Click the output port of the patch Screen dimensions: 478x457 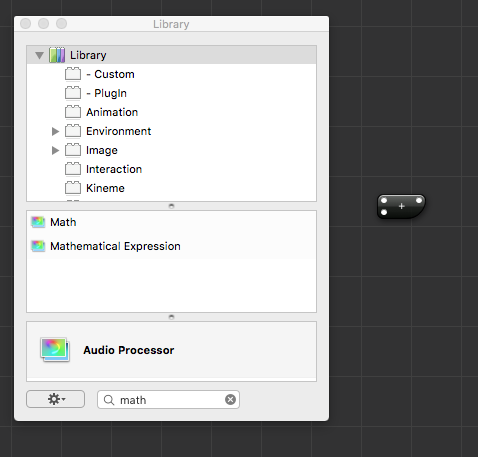click(x=419, y=200)
